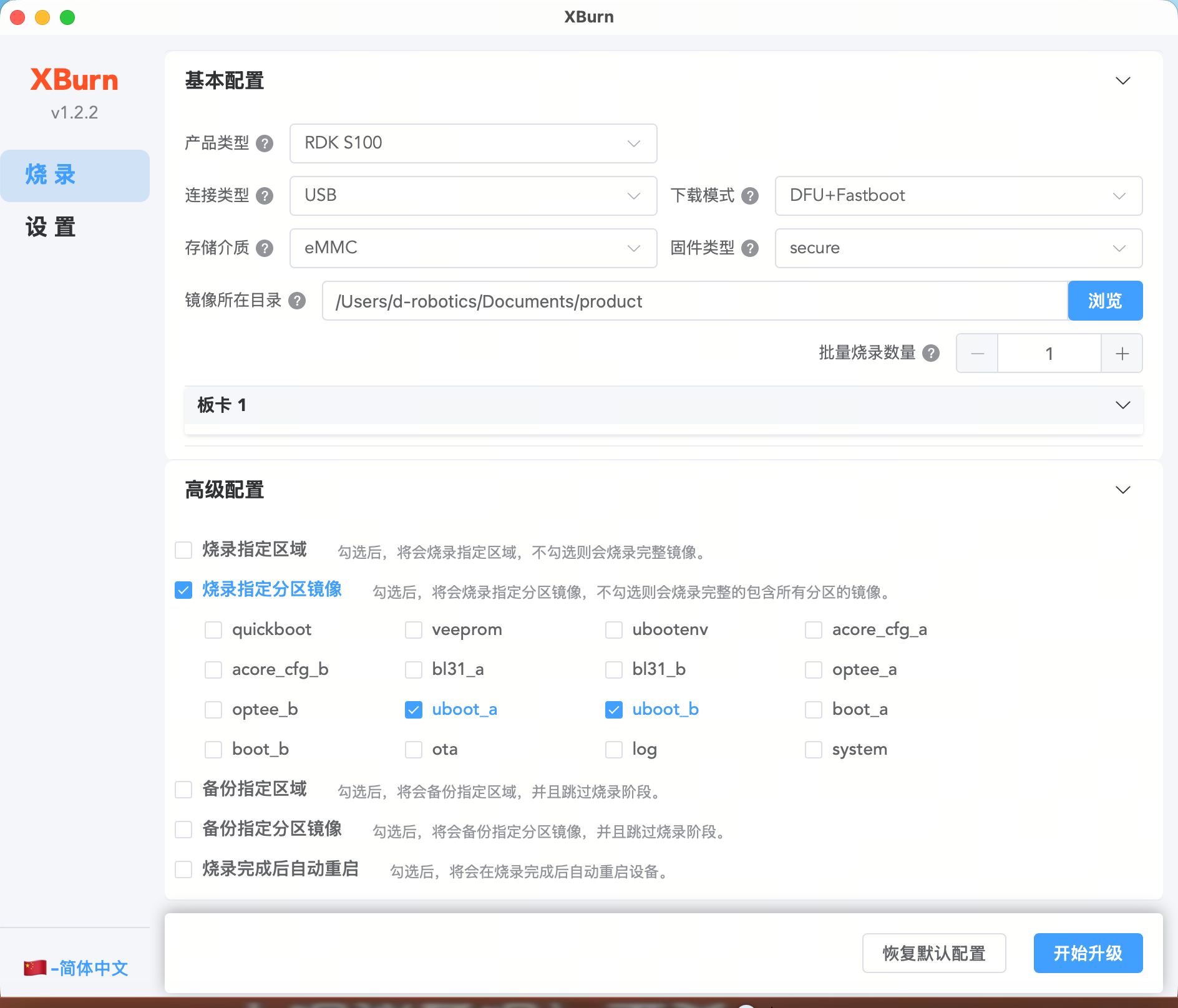Check the veeprom partition

414,630
